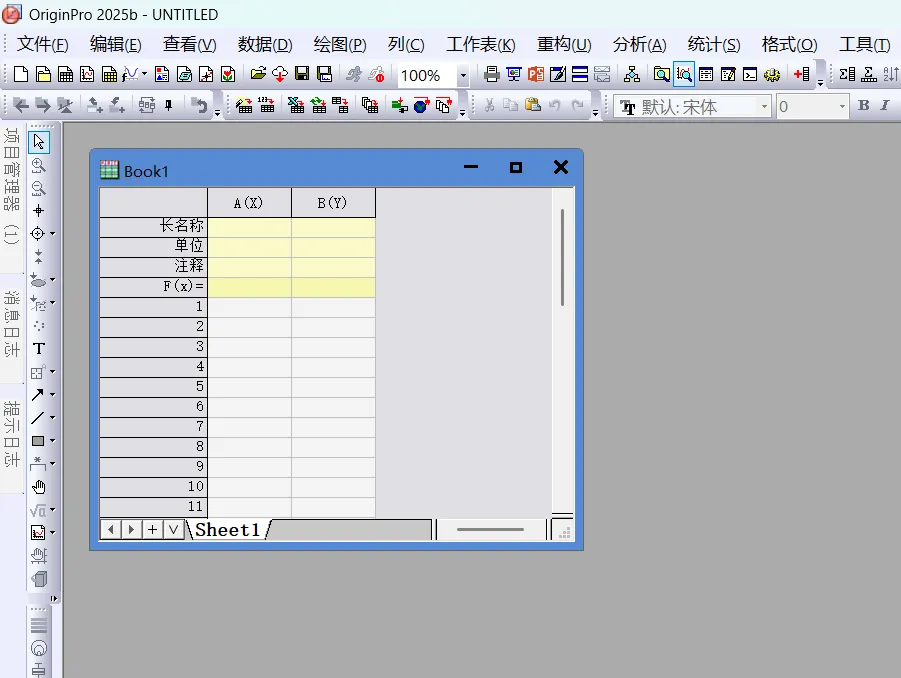Click the import wizard table icon
The image size is (901, 678).
point(244,105)
